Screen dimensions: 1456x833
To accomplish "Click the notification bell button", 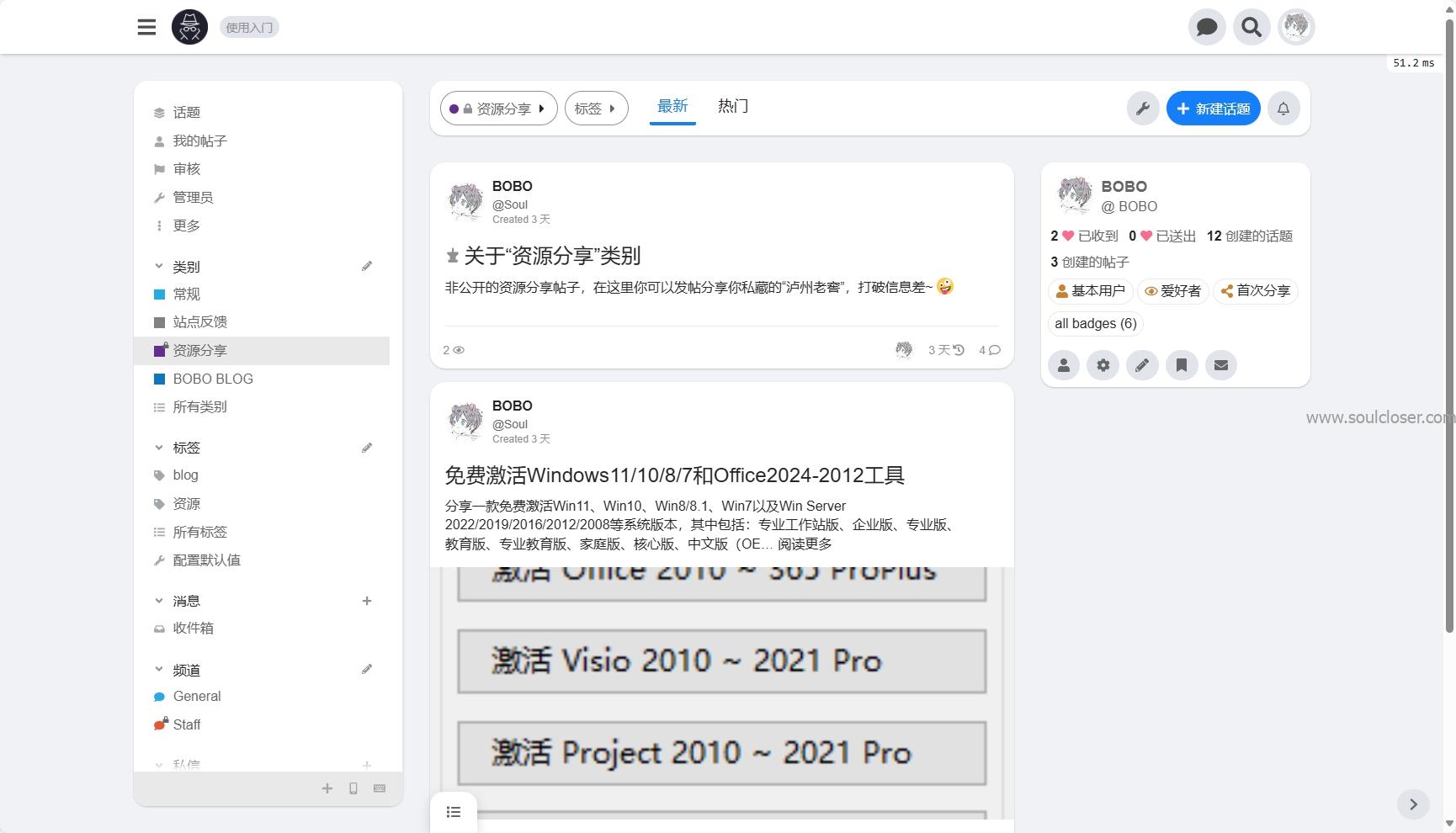I will click(1283, 109).
